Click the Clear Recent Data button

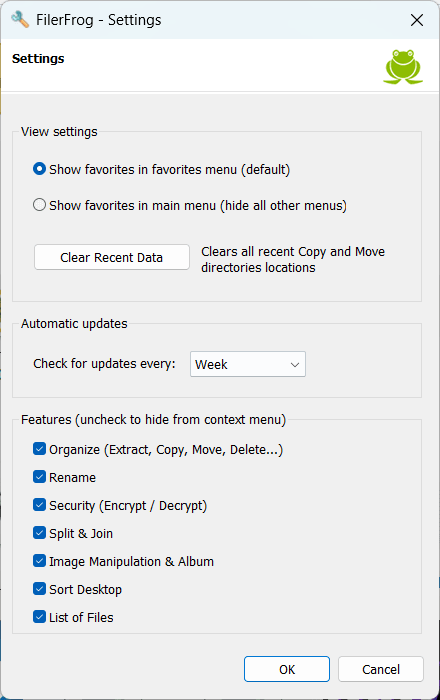click(x=112, y=257)
